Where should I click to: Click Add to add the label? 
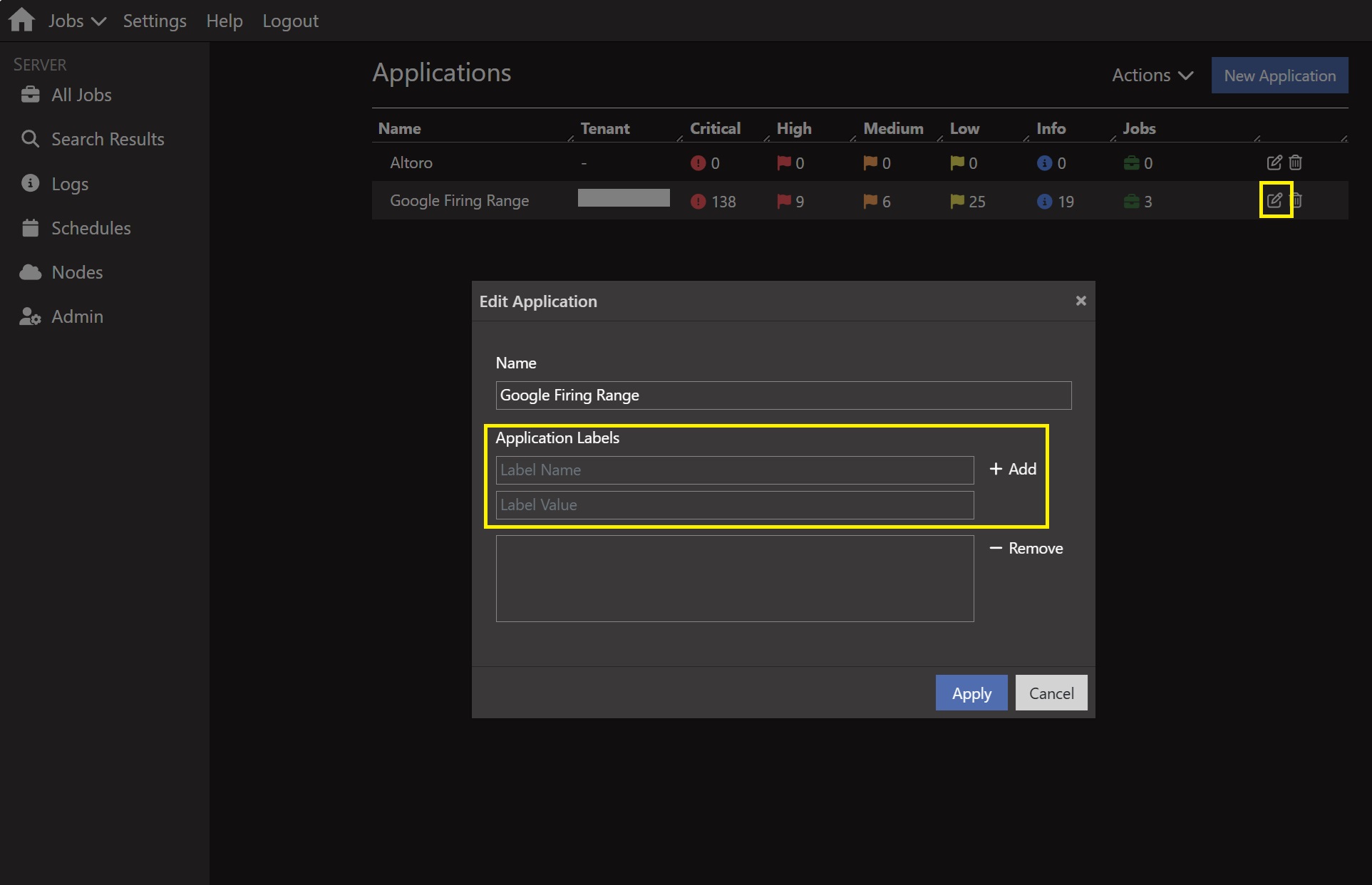click(x=1013, y=469)
